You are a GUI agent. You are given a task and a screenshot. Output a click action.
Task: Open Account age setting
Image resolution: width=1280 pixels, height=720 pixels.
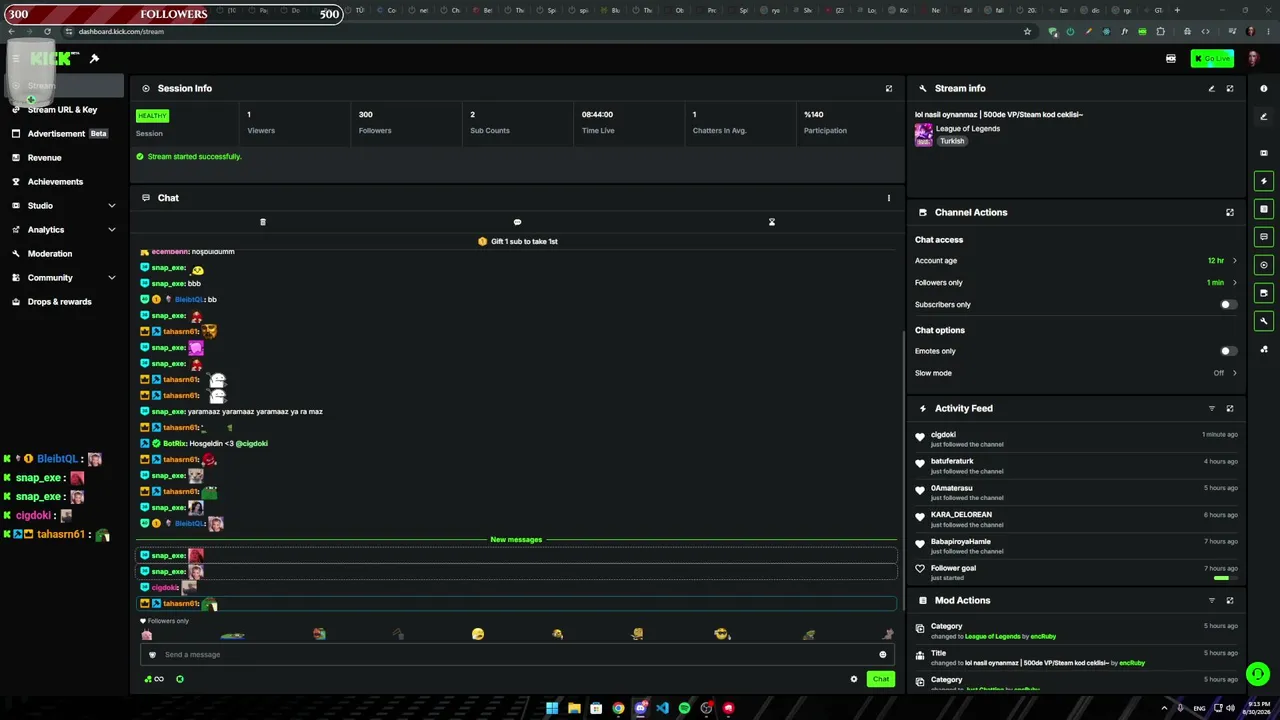1076,260
